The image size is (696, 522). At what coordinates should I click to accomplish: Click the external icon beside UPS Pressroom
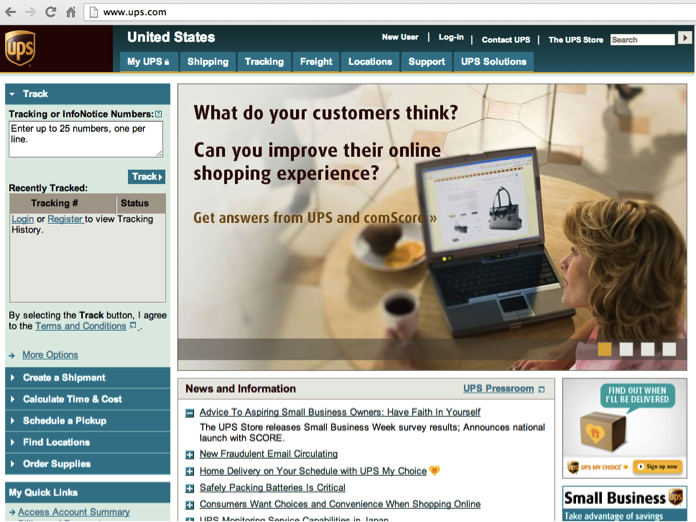pyautogui.click(x=541, y=389)
